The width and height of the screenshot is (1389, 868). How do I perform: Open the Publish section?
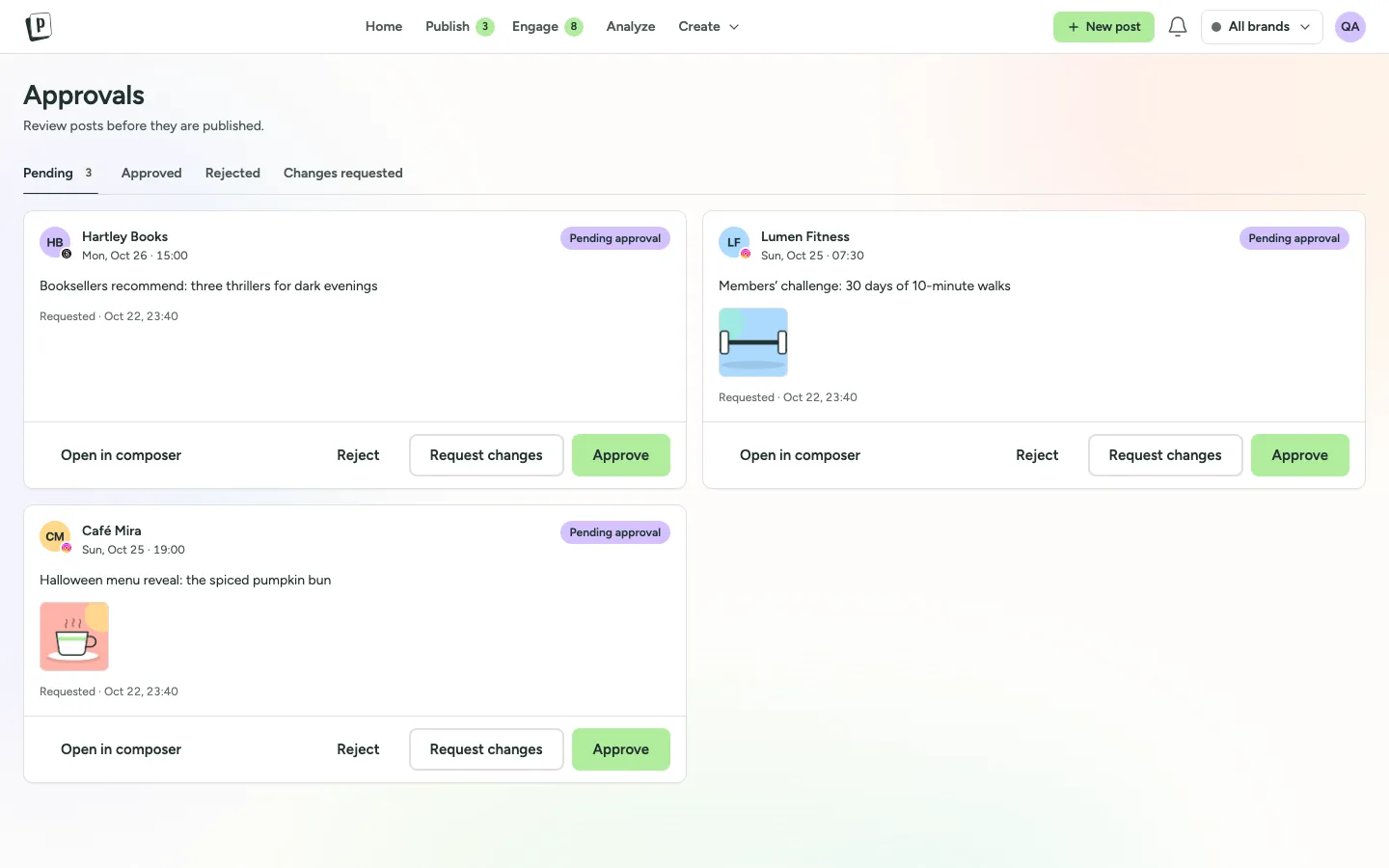coord(459,27)
